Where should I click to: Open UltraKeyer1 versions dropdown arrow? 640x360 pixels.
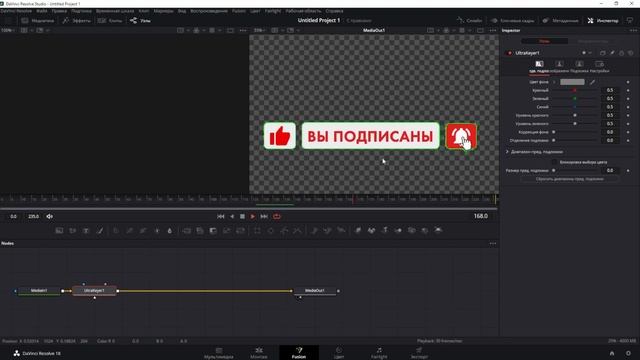[x=590, y=53]
